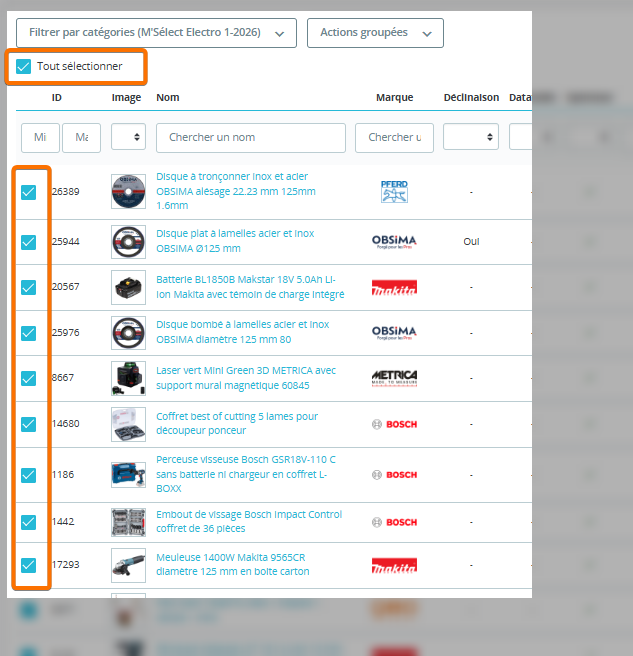This screenshot has width=633, height=656.
Task: Open the Déclinaison filter select
Action: click(471, 136)
